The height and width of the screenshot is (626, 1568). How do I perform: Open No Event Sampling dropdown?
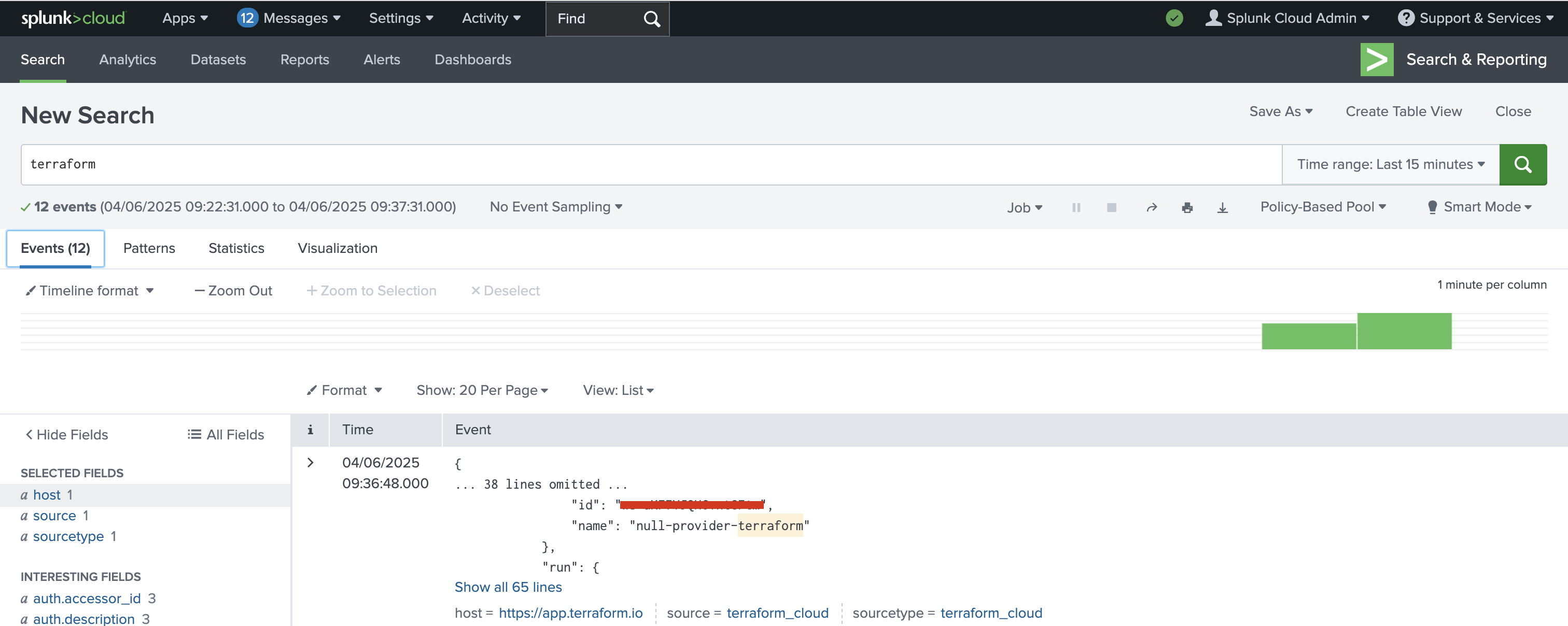555,207
